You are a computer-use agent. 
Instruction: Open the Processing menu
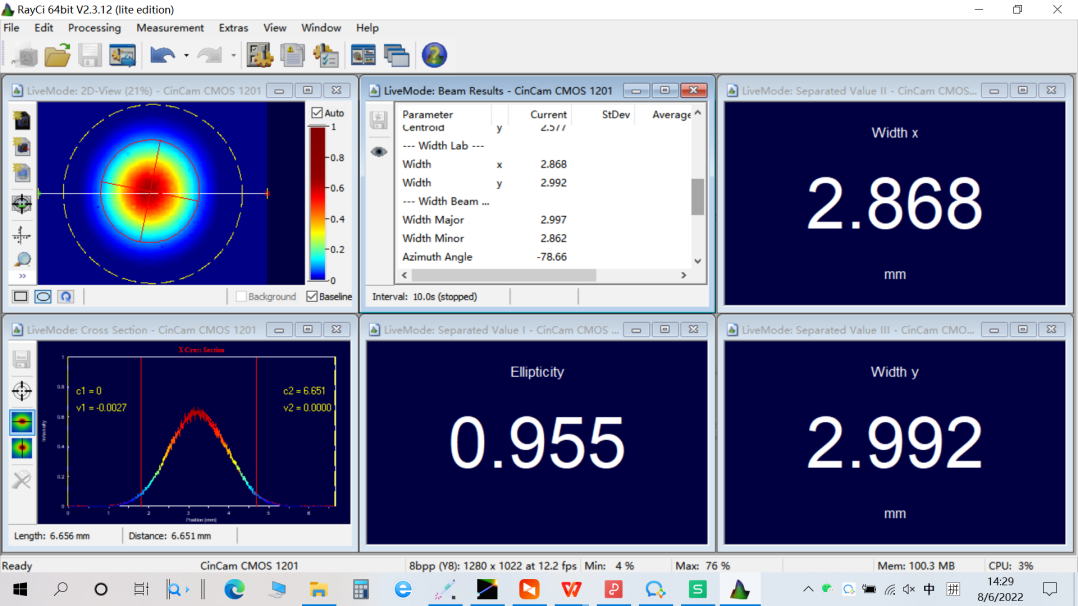coord(94,28)
